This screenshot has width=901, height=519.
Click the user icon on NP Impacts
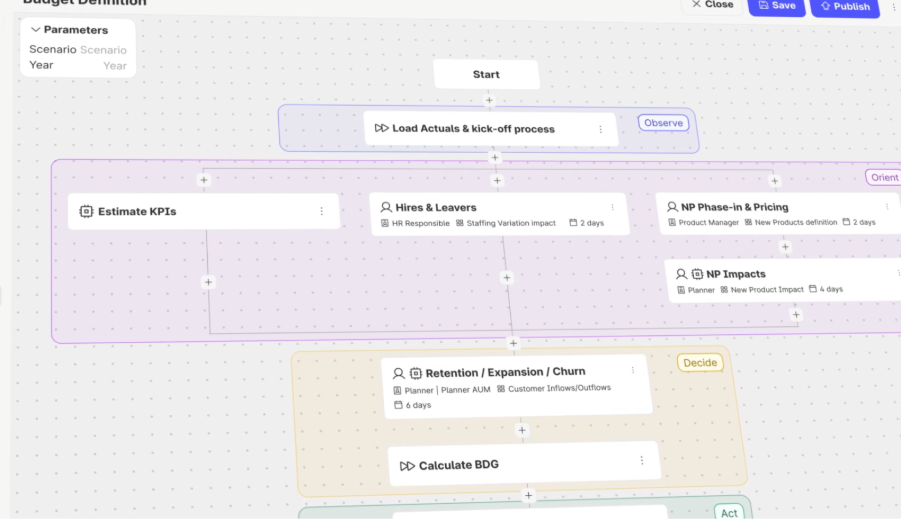point(681,274)
